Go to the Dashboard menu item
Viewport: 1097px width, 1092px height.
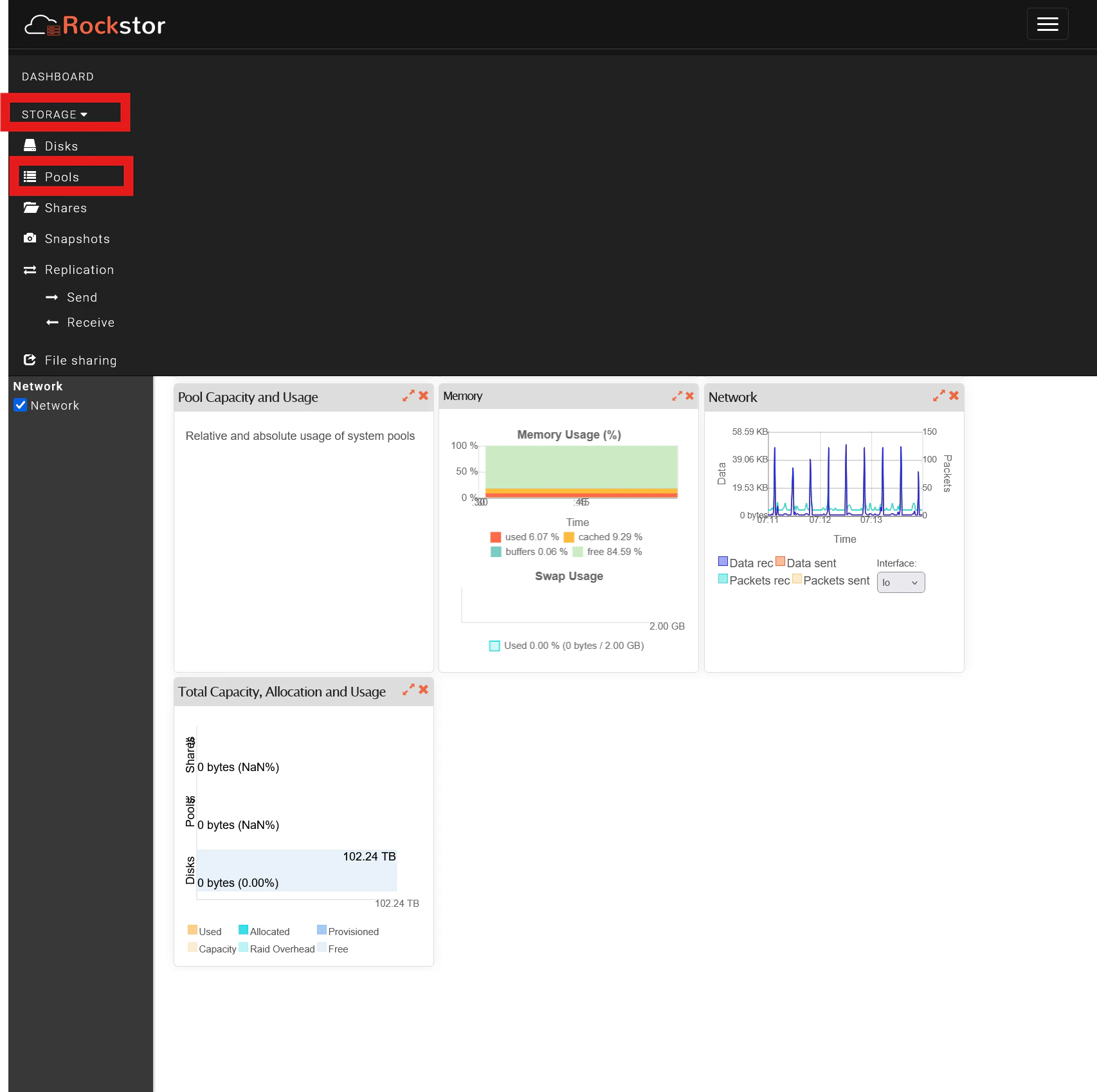58,77
